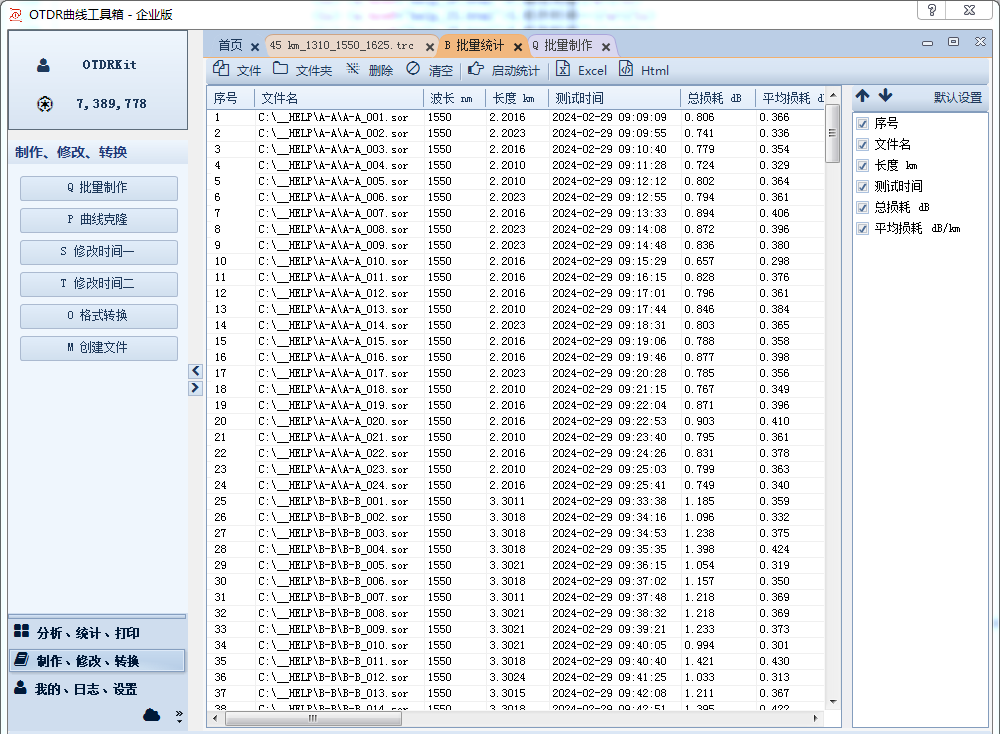Click the table's horizontal scrollbar thumb
The image size is (1000, 734).
(x=313, y=718)
